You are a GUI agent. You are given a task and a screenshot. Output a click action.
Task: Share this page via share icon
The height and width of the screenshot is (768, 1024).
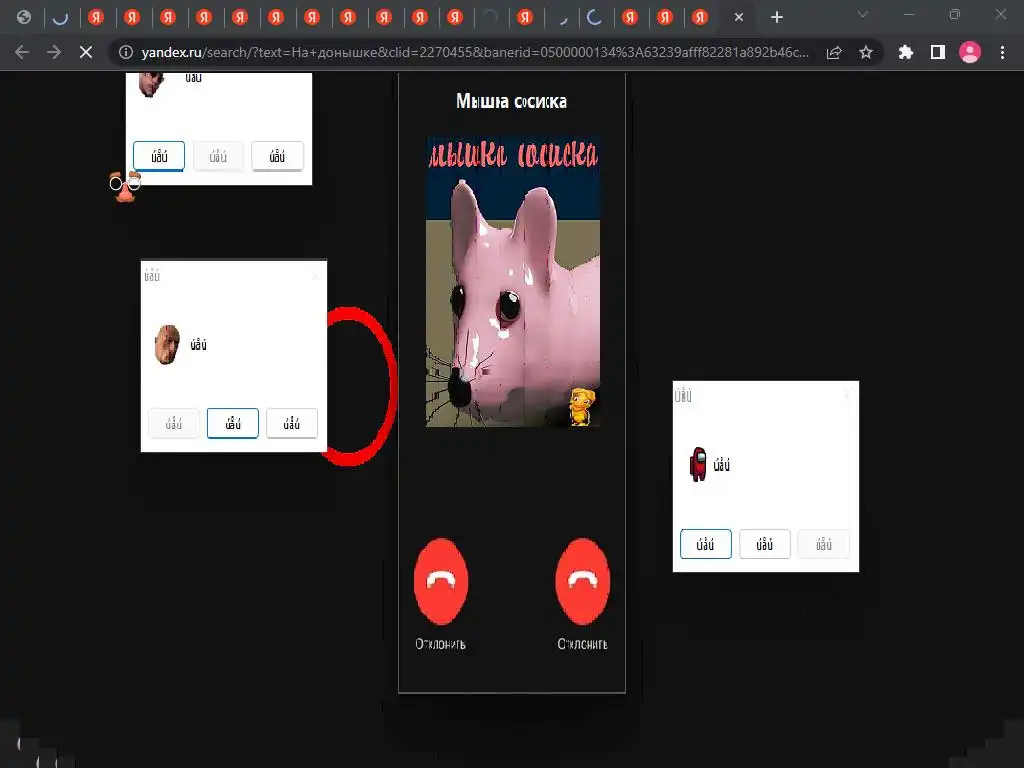[x=834, y=52]
